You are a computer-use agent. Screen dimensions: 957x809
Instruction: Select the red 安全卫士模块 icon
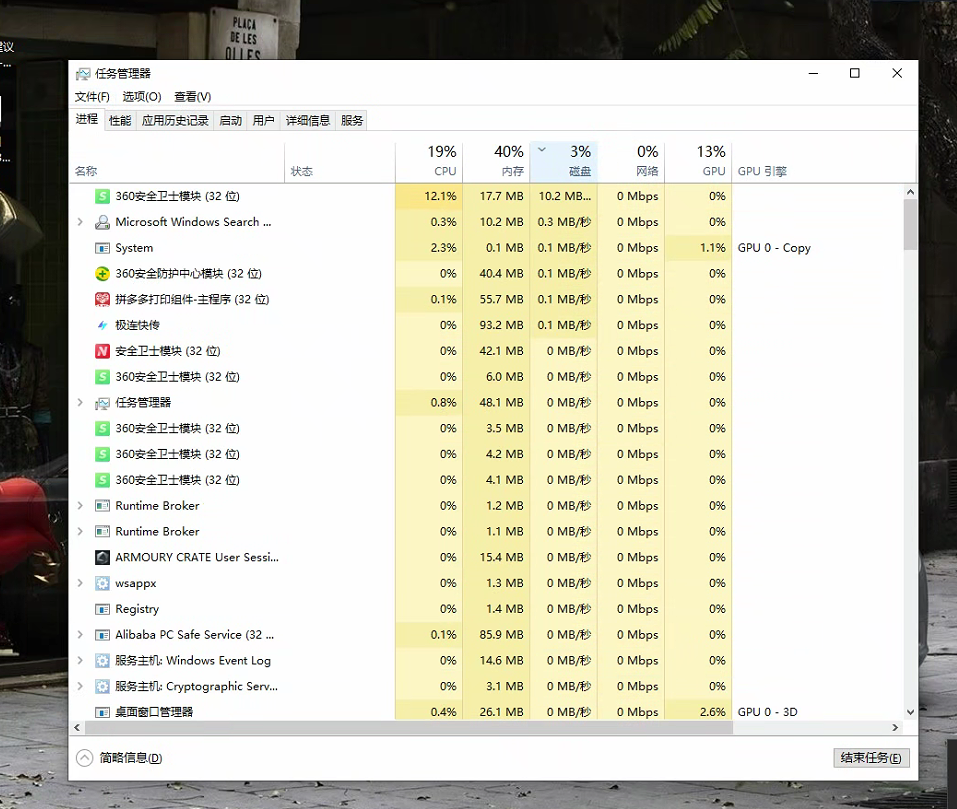[x=102, y=351]
